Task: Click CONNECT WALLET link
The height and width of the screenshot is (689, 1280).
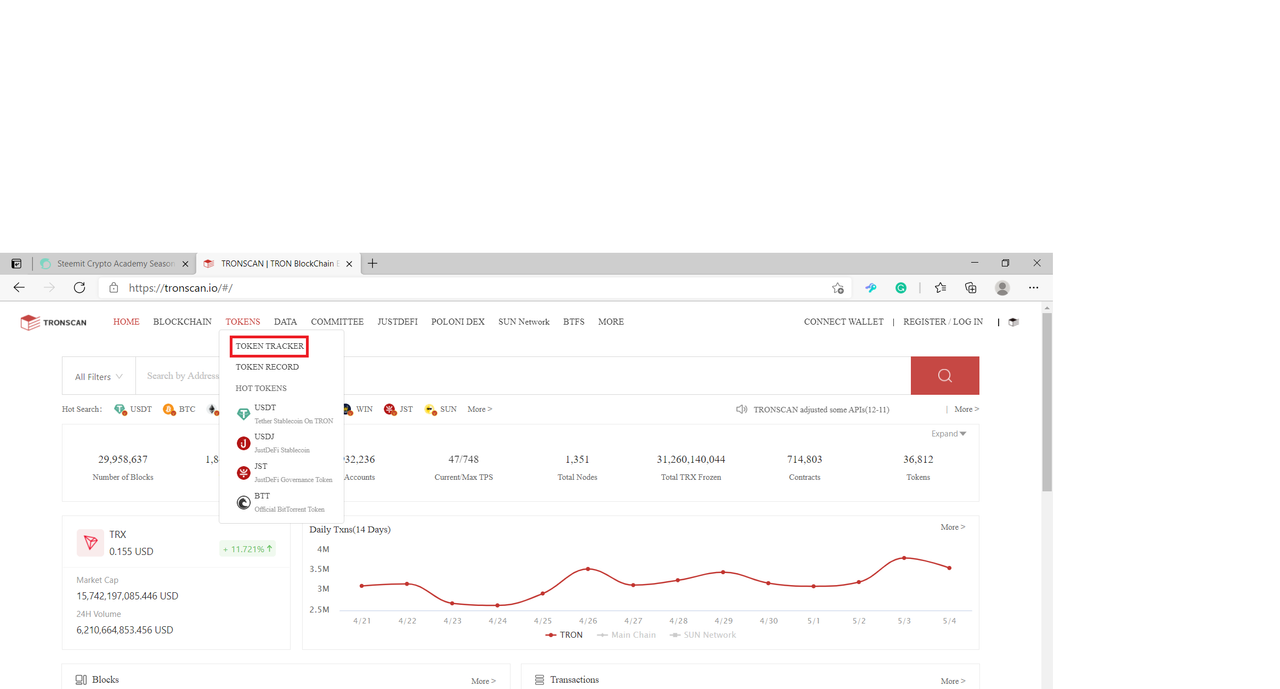Action: [x=844, y=322]
